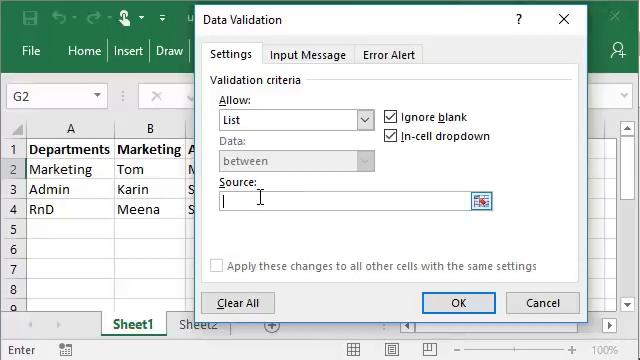Click cell containing Tom

[x=150, y=169]
